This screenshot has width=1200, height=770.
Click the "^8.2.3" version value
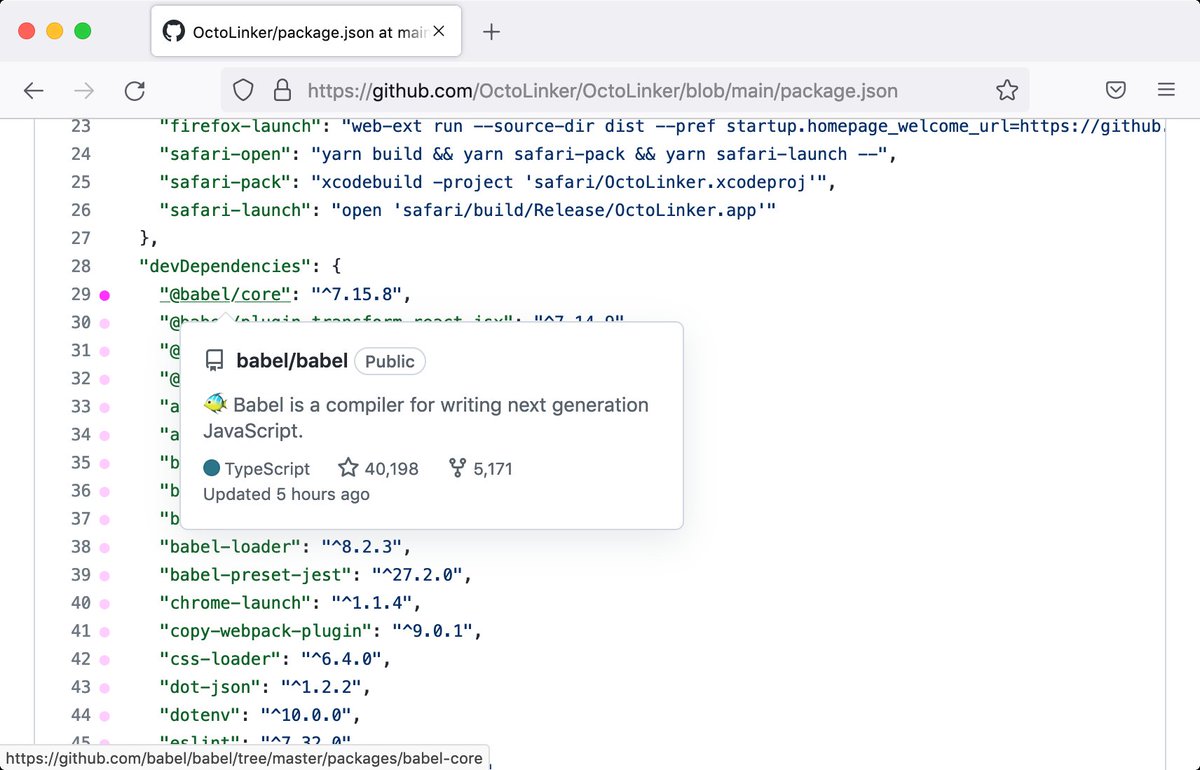tap(361, 546)
